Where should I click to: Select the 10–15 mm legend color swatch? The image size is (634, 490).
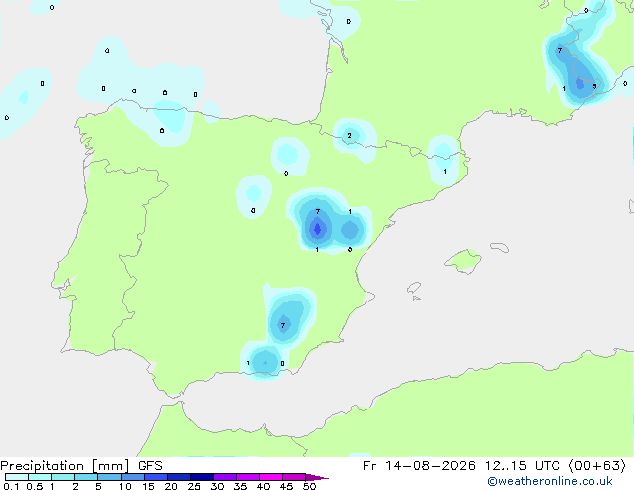tap(132, 477)
